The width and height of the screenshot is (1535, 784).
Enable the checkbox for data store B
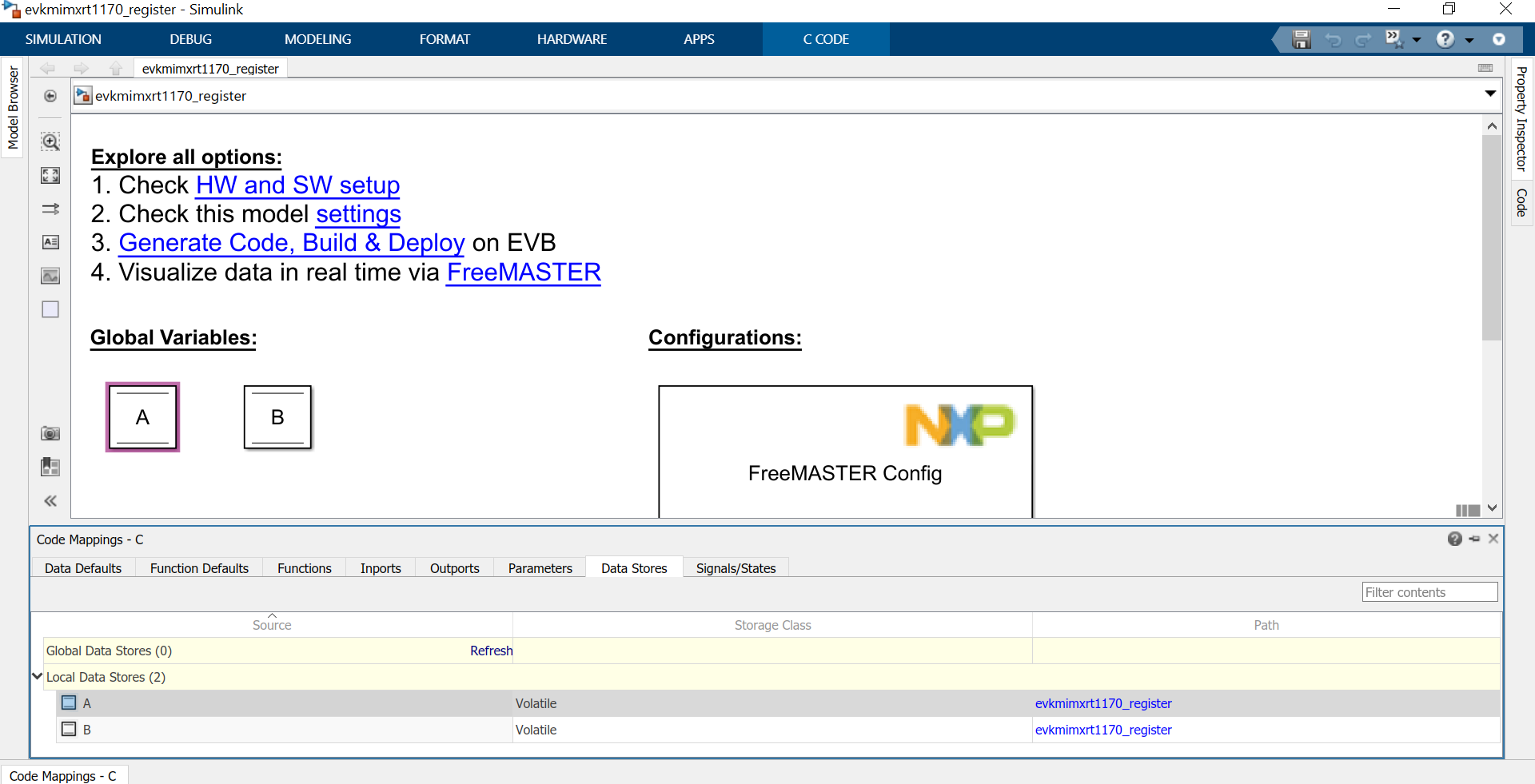[x=68, y=730]
